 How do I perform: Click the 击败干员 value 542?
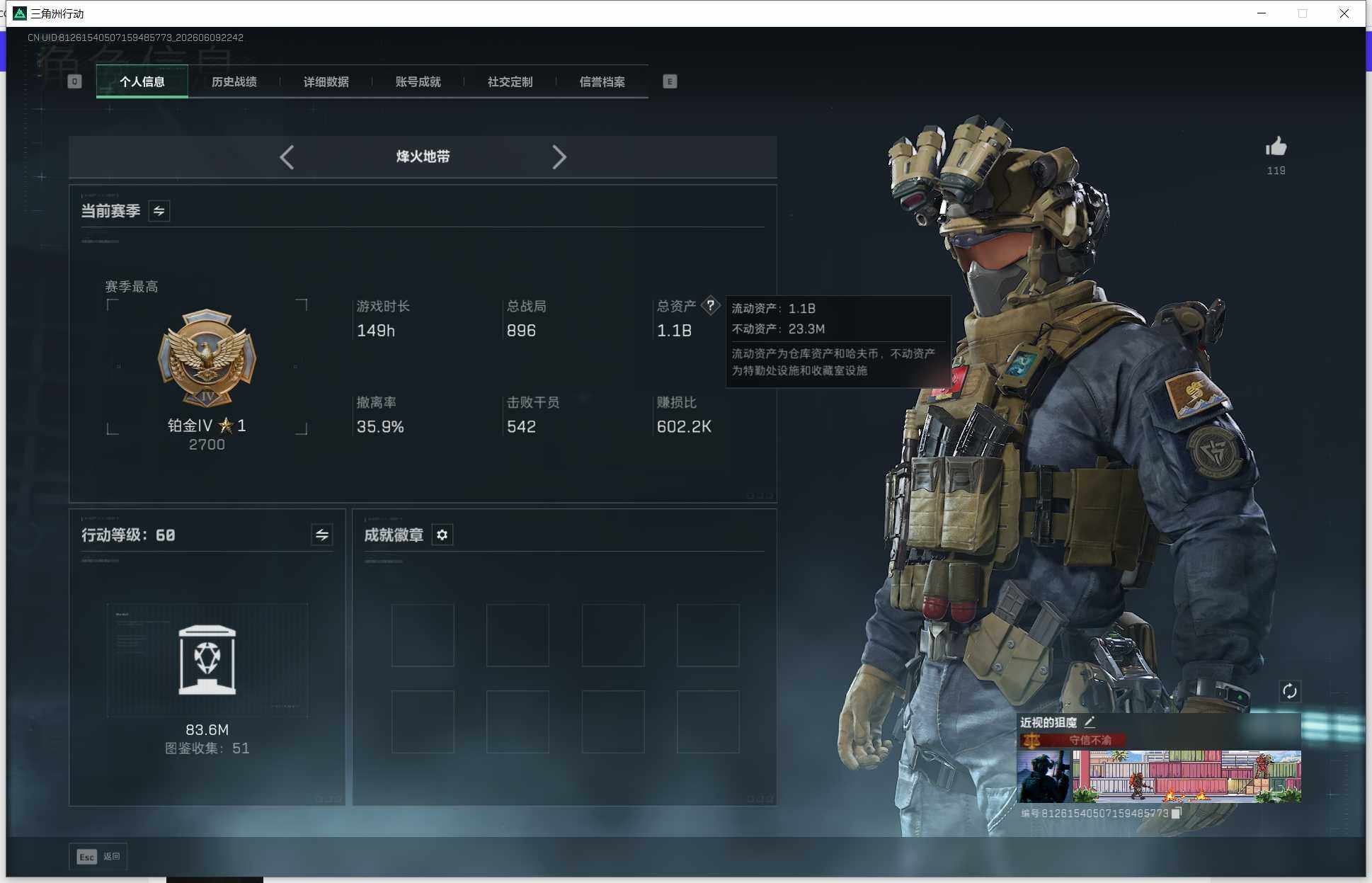click(x=521, y=427)
